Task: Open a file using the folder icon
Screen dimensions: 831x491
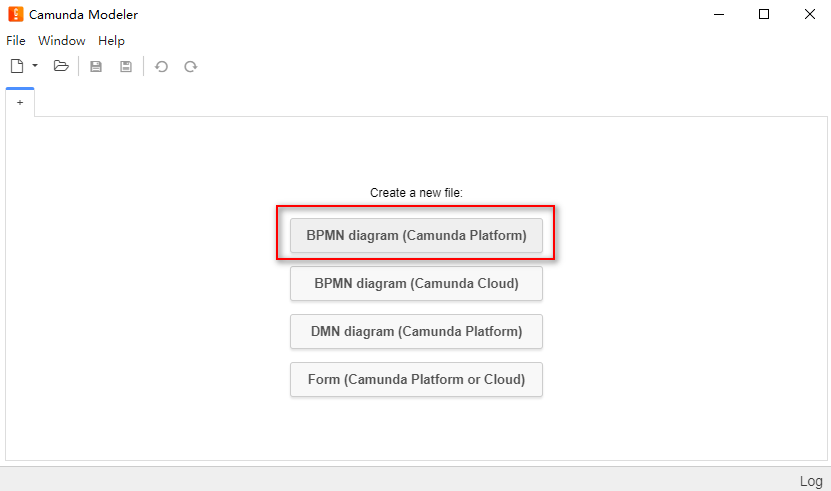Action: [61, 66]
